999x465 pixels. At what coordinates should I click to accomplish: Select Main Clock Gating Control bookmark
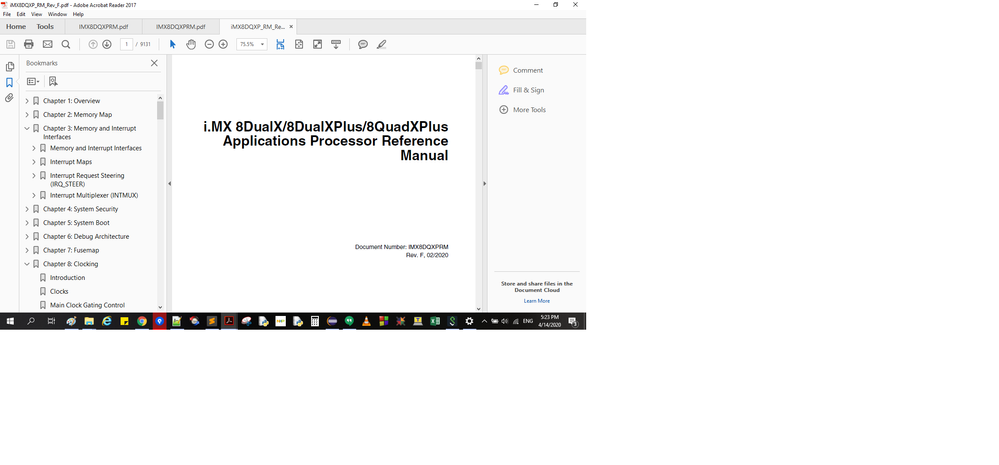[x=87, y=305]
